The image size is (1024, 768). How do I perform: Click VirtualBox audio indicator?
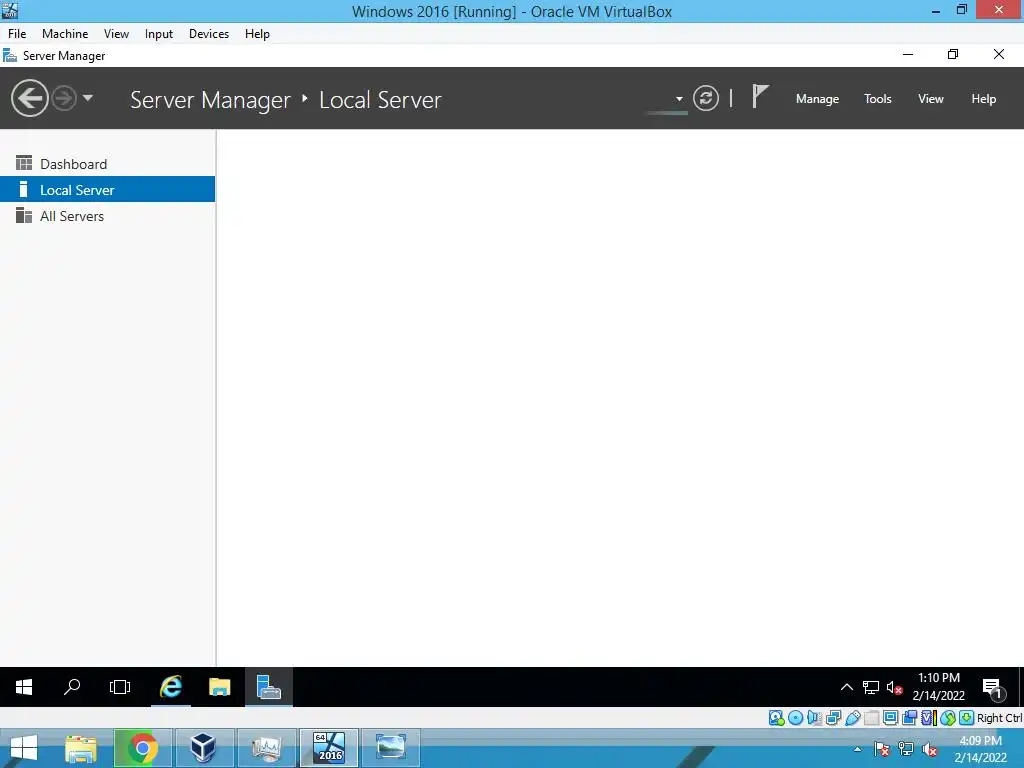(x=814, y=718)
